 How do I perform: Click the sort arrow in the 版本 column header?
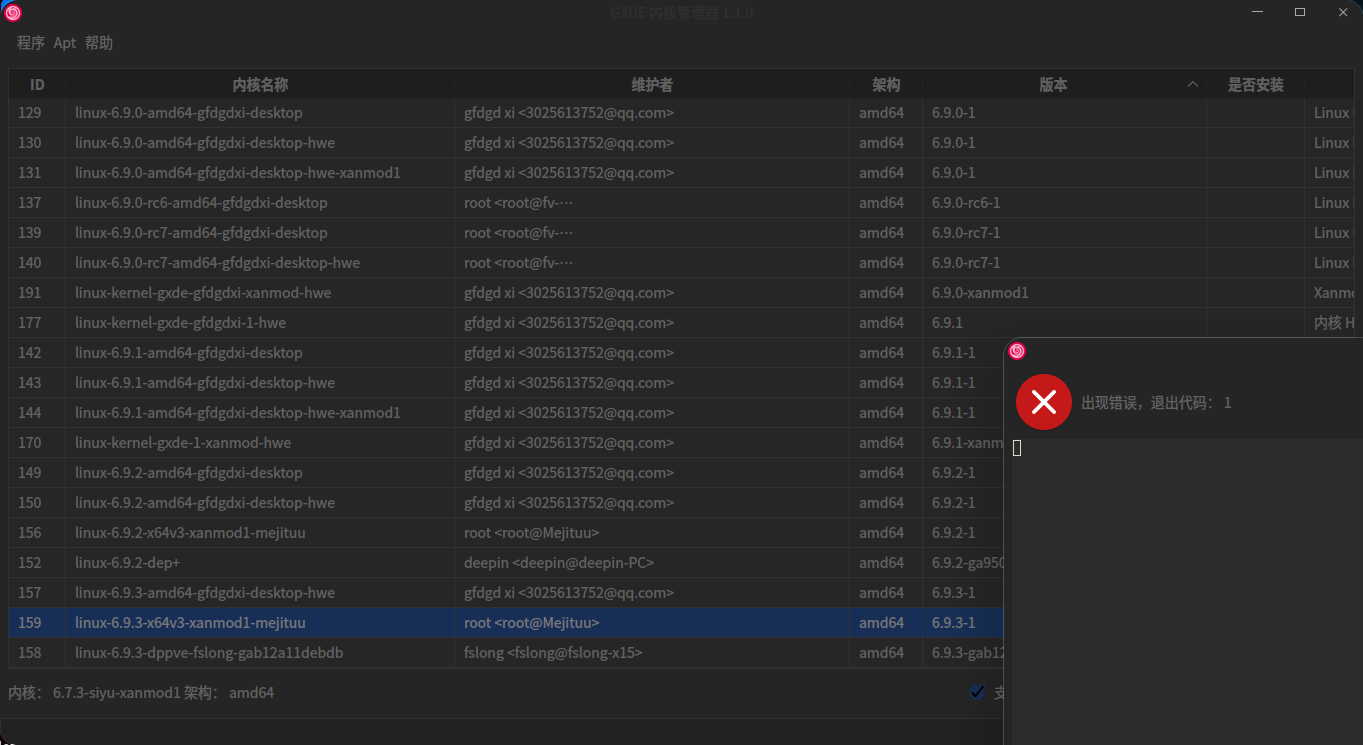[x=1192, y=85]
